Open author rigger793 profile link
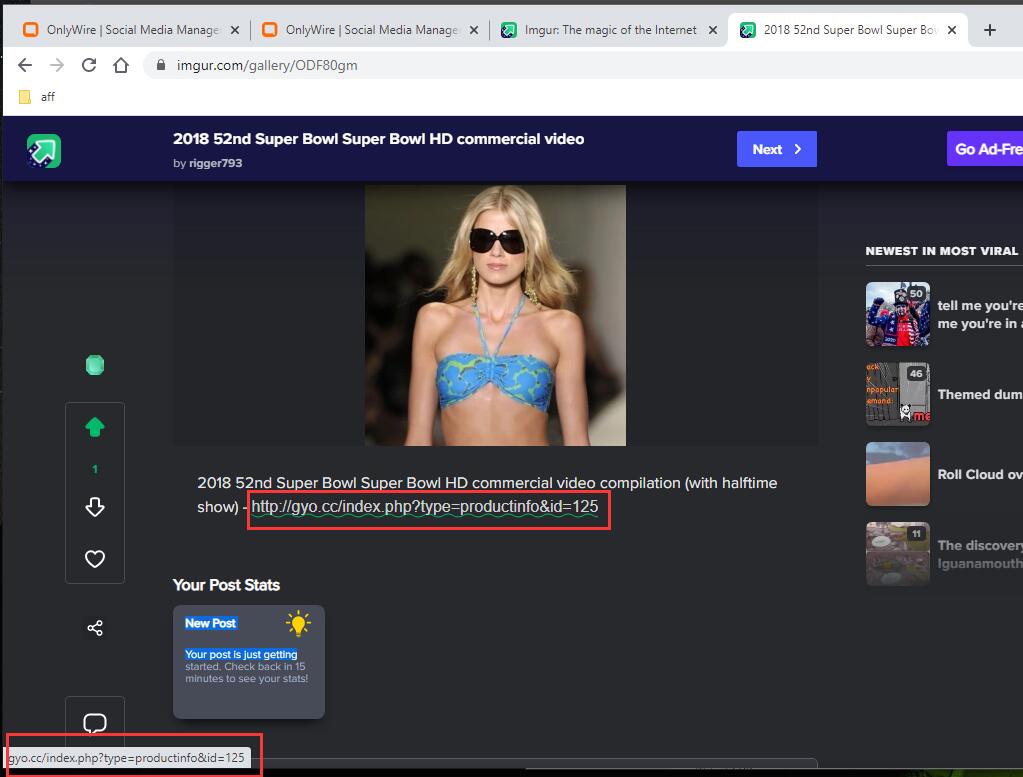1023x777 pixels. pyautogui.click(x=215, y=163)
